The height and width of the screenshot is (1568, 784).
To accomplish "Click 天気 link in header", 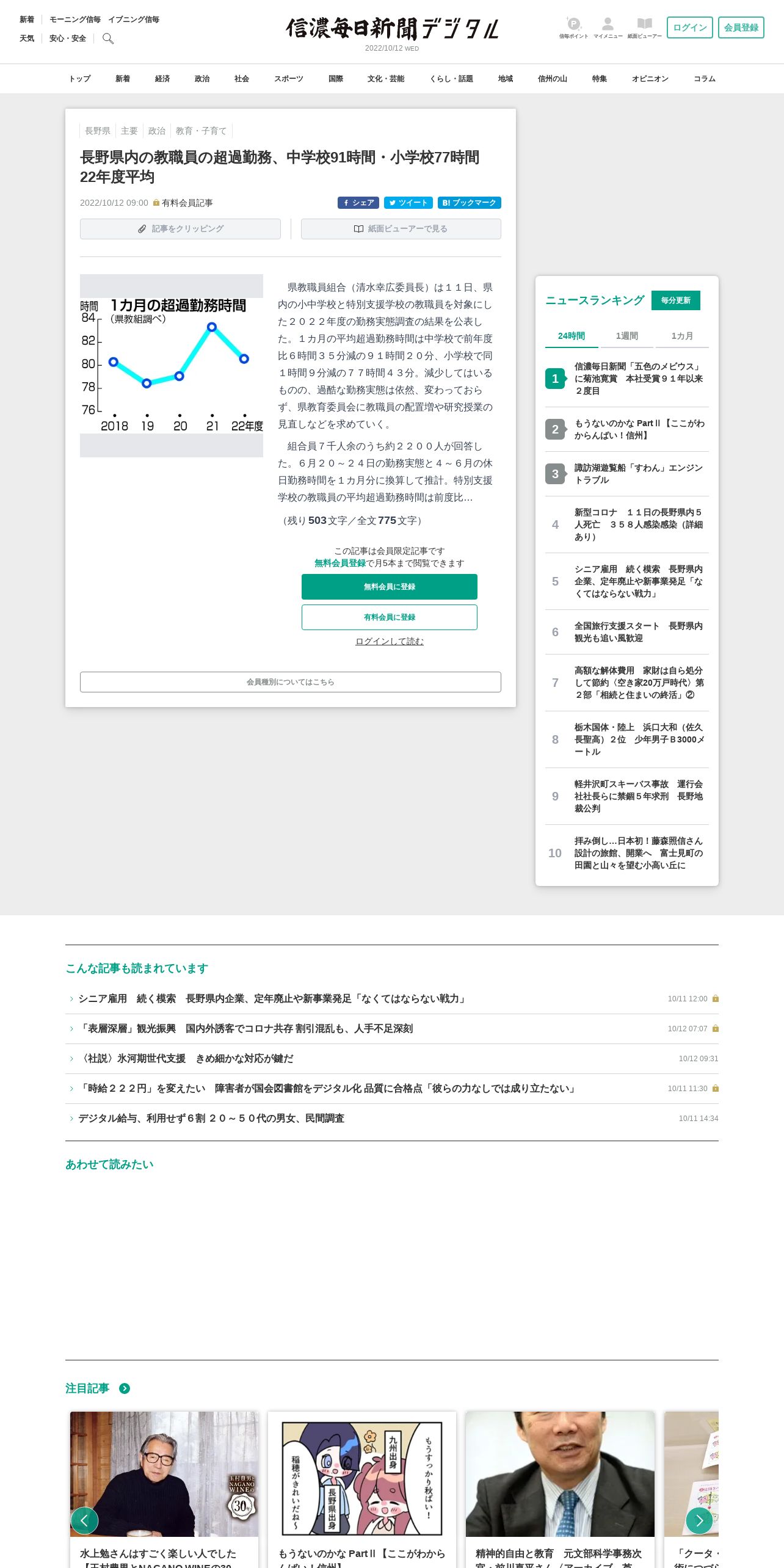I will click(27, 38).
